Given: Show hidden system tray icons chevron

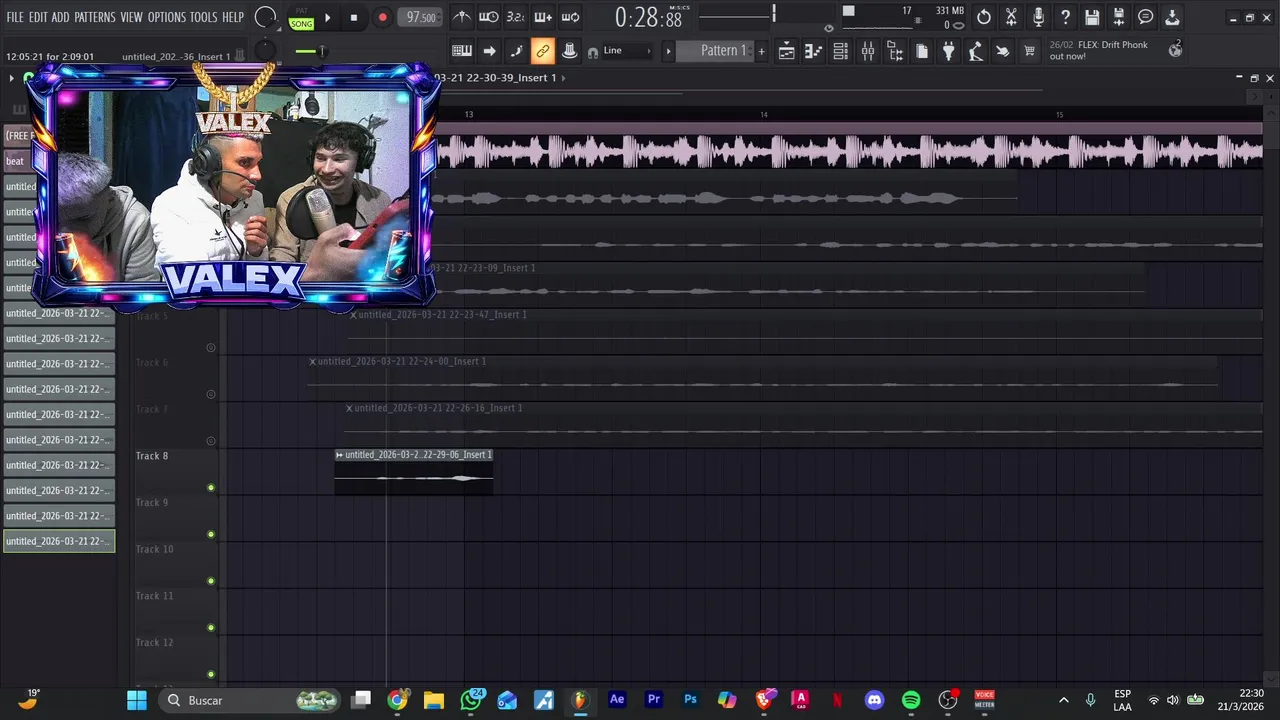Looking at the screenshot, I should click(1063, 700).
